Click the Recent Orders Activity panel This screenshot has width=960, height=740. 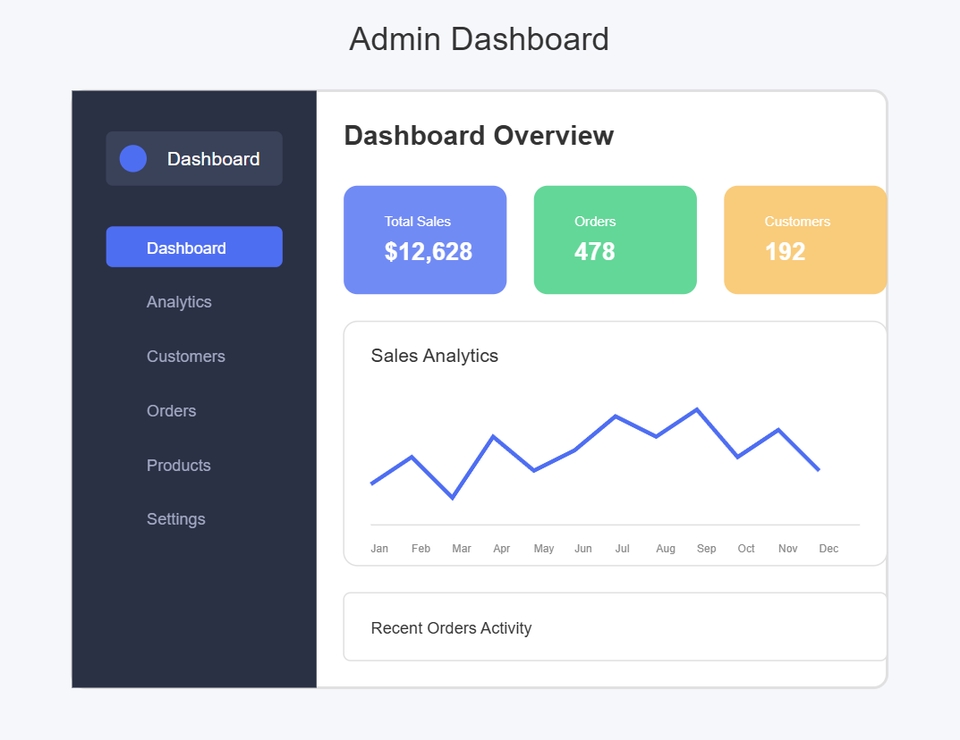pos(615,627)
